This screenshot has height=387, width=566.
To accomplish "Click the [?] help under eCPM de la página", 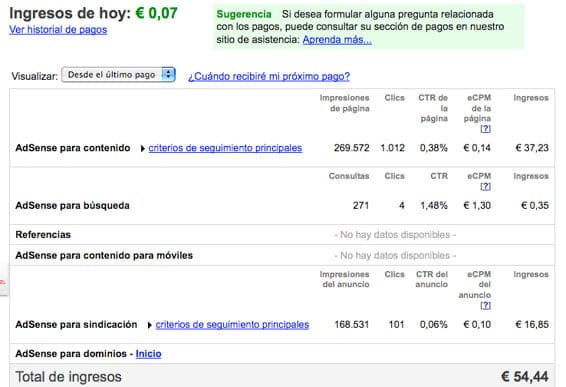I will [x=486, y=129].
